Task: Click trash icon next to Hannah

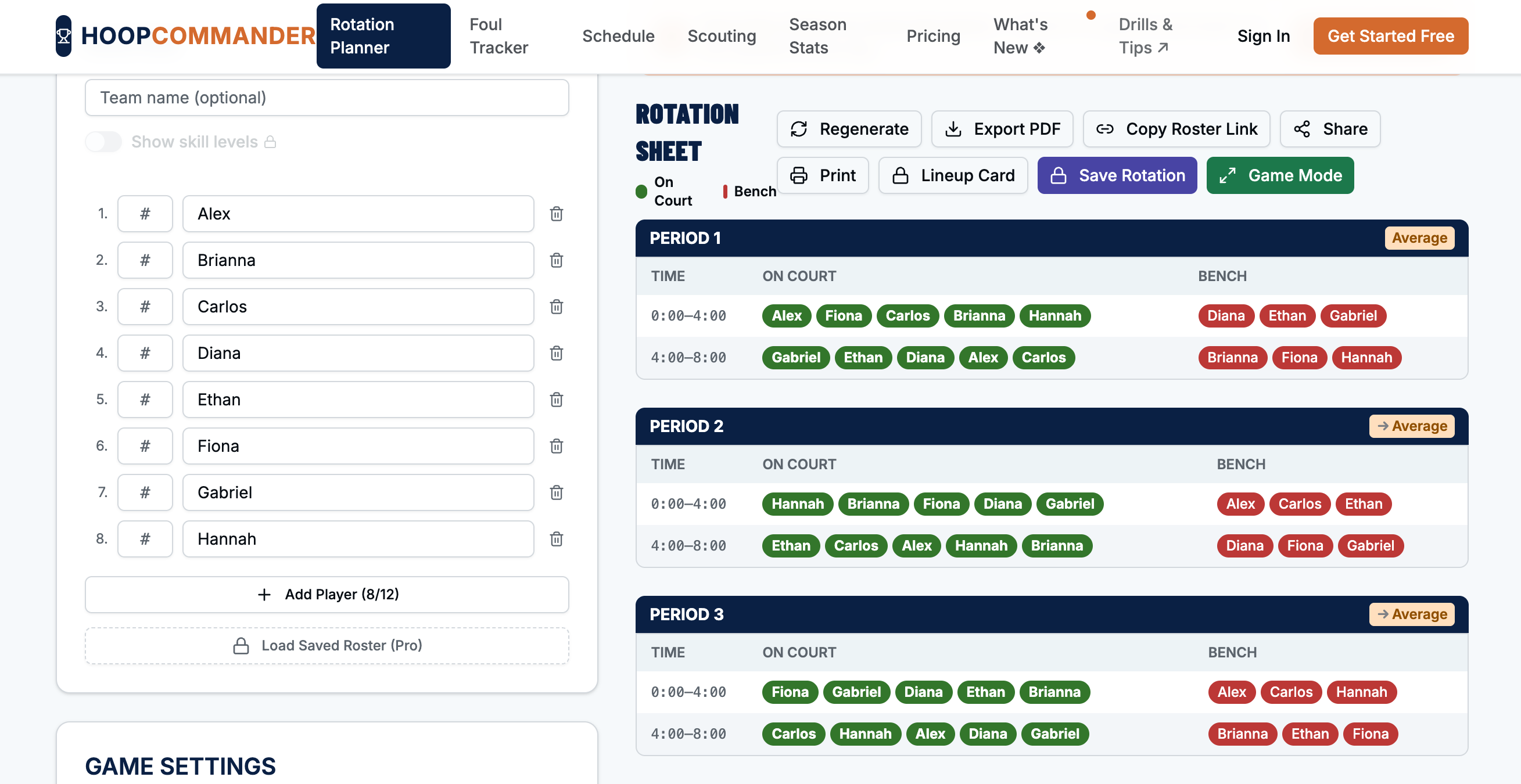Action: (556, 539)
